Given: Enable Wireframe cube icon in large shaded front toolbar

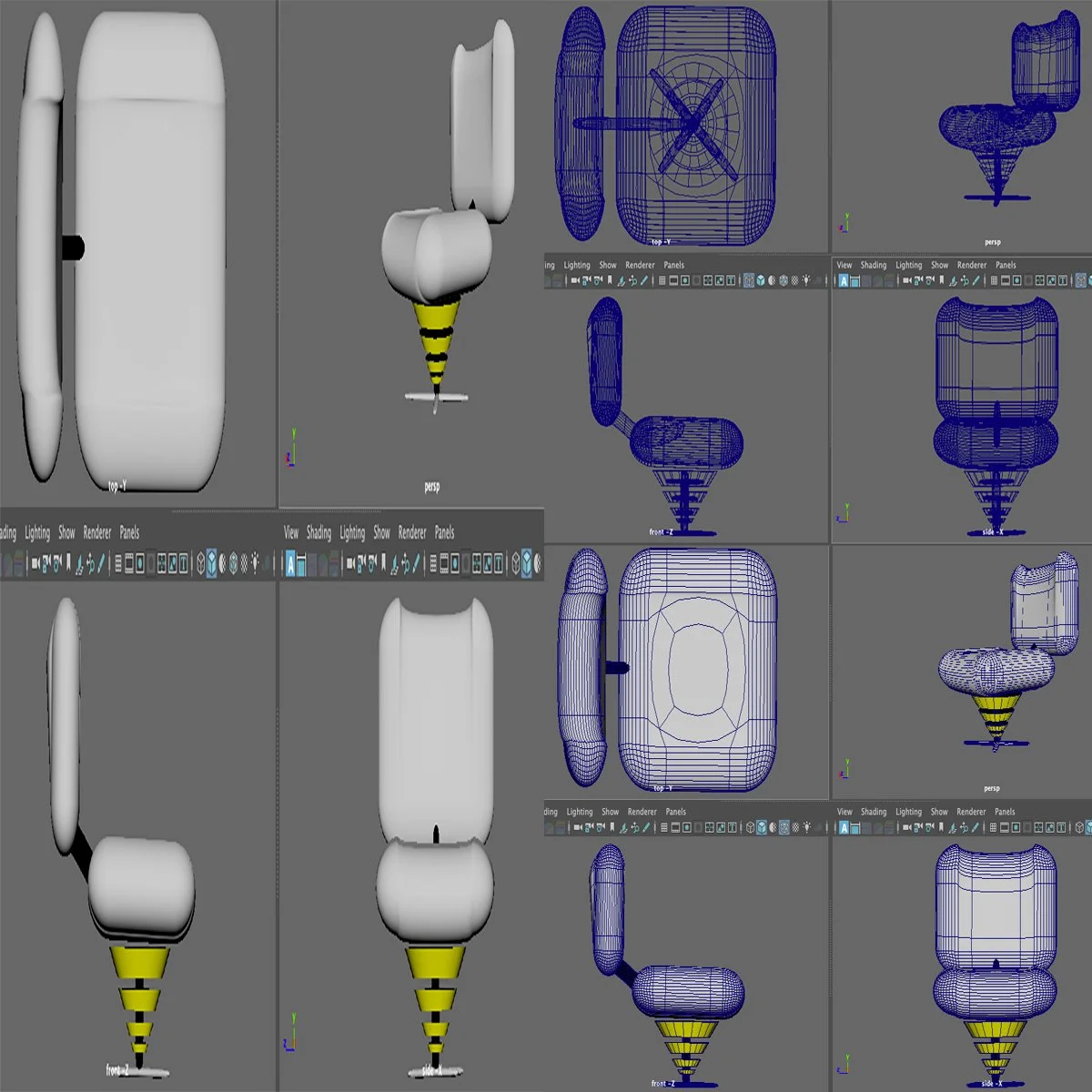Looking at the screenshot, I should 200,564.
